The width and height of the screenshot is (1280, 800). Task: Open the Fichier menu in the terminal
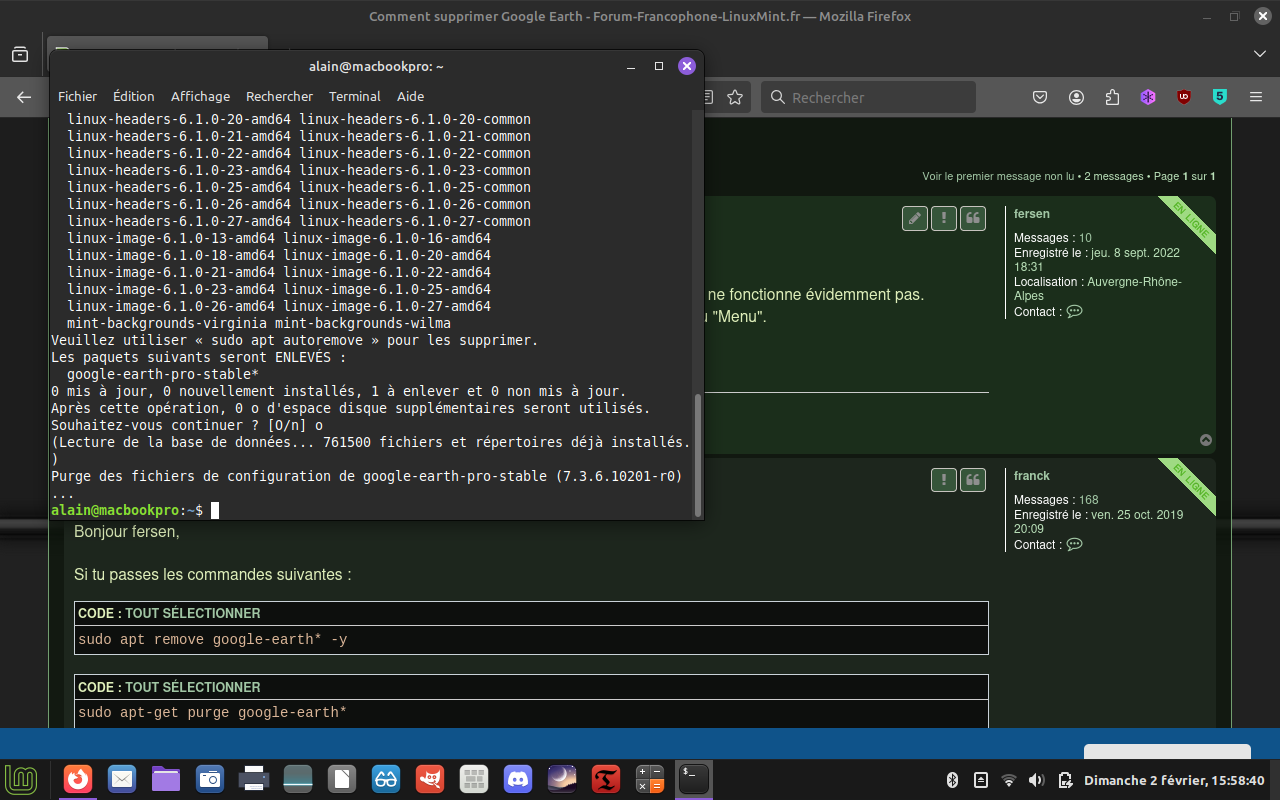77,97
